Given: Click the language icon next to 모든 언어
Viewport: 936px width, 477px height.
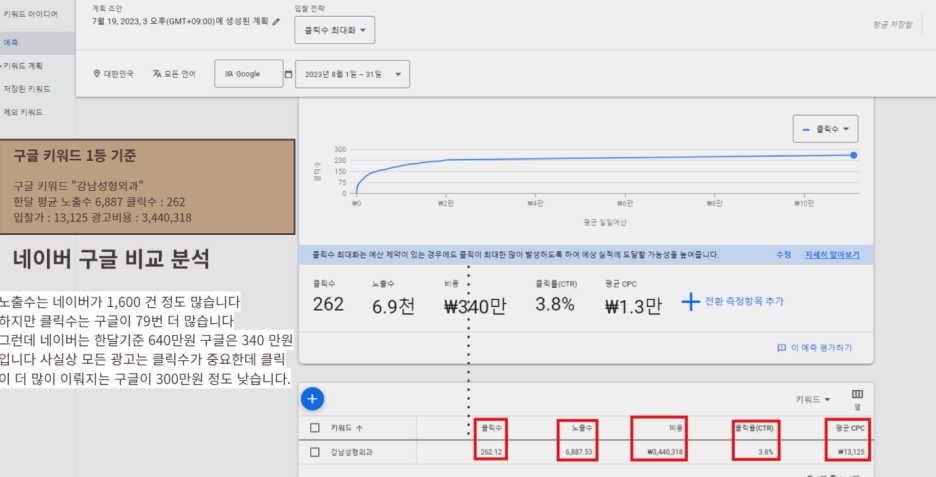Looking at the screenshot, I should (x=156, y=73).
